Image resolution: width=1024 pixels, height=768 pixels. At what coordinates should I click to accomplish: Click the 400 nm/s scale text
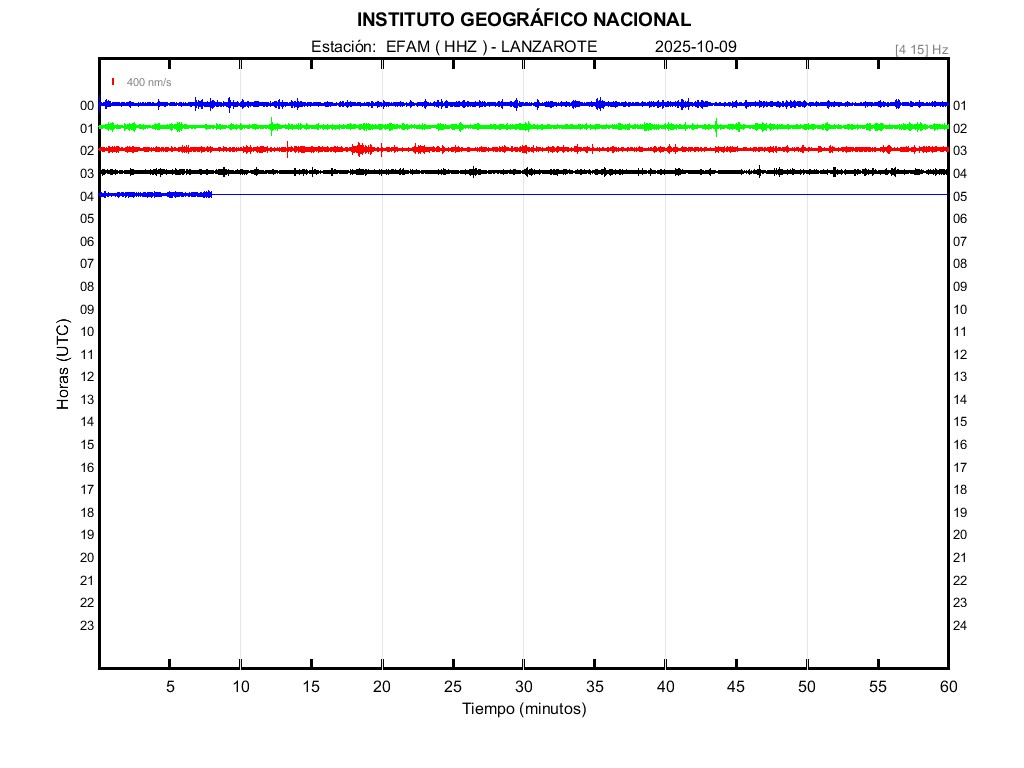coord(149,82)
